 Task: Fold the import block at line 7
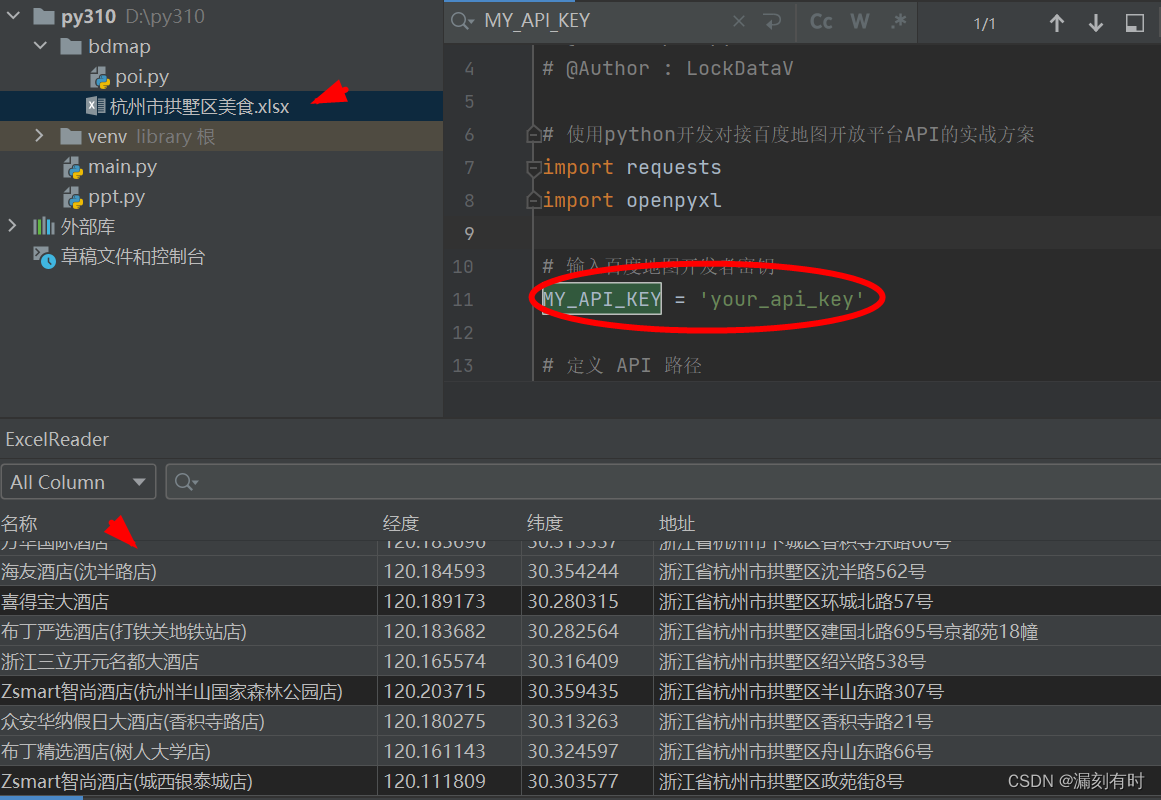pyautogui.click(x=533, y=168)
